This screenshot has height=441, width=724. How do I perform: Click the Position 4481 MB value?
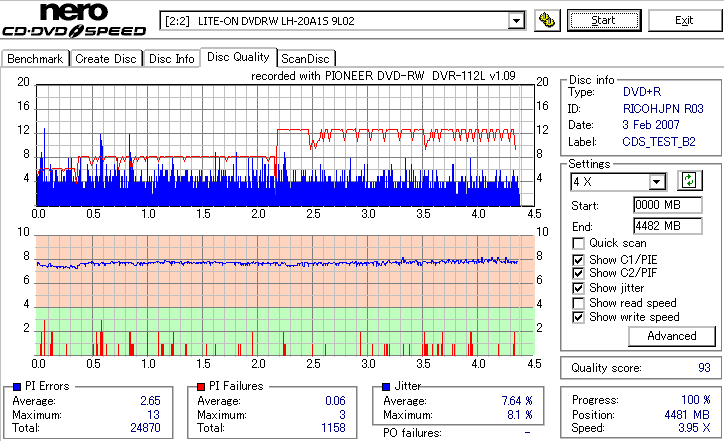click(x=687, y=415)
